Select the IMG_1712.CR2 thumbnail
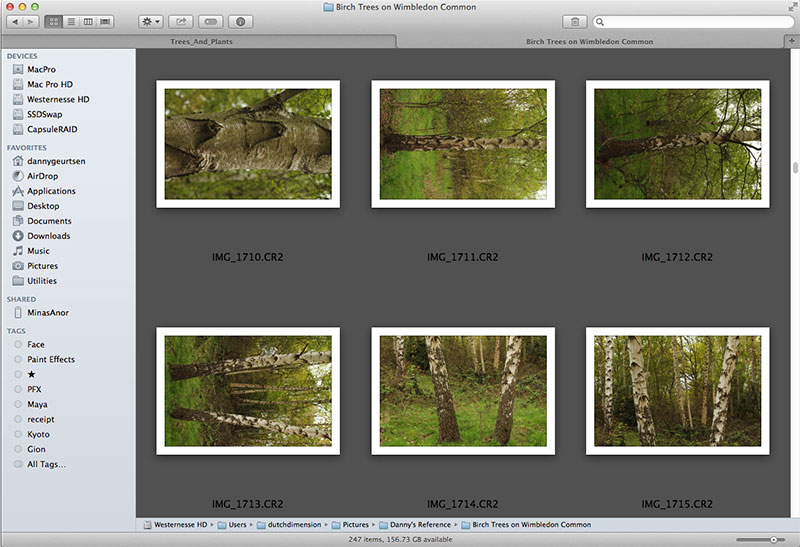Viewport: 800px width, 547px height. pos(678,144)
